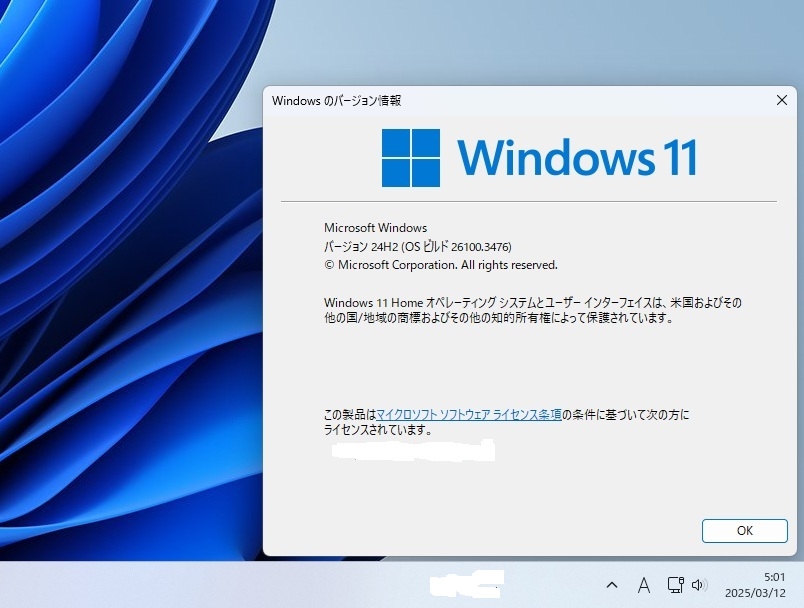Show hidden icons in system tray
The image size is (804, 608).
(612, 585)
